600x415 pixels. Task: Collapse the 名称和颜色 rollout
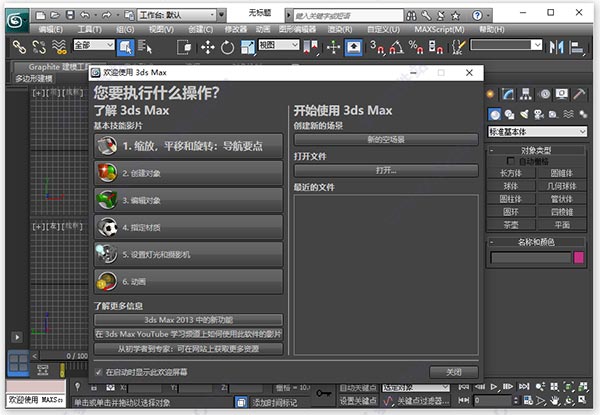click(x=536, y=242)
